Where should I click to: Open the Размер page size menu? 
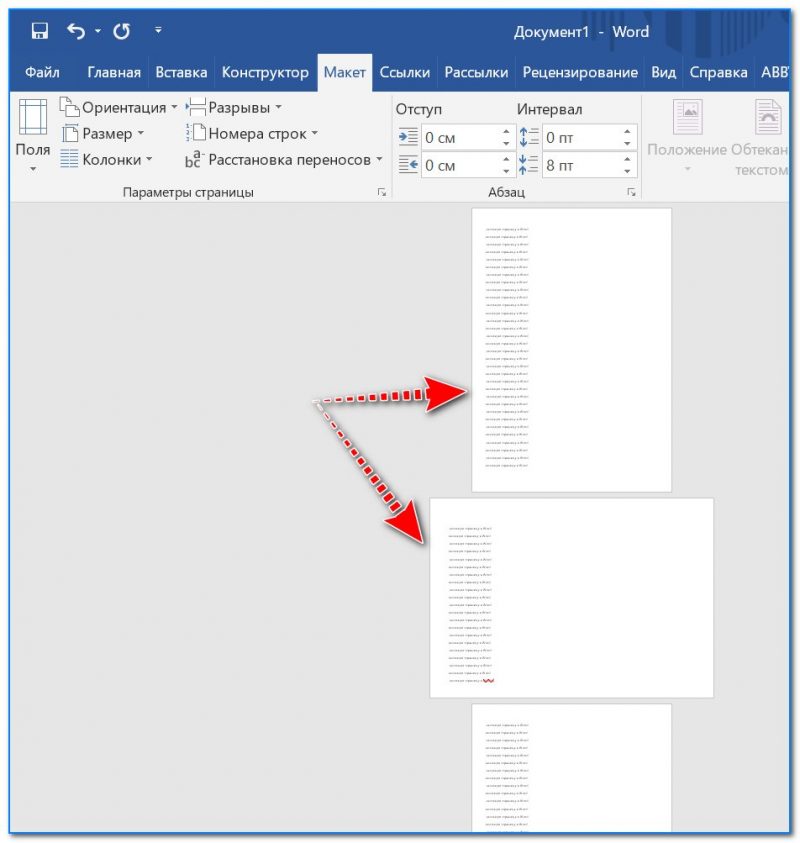click(103, 133)
